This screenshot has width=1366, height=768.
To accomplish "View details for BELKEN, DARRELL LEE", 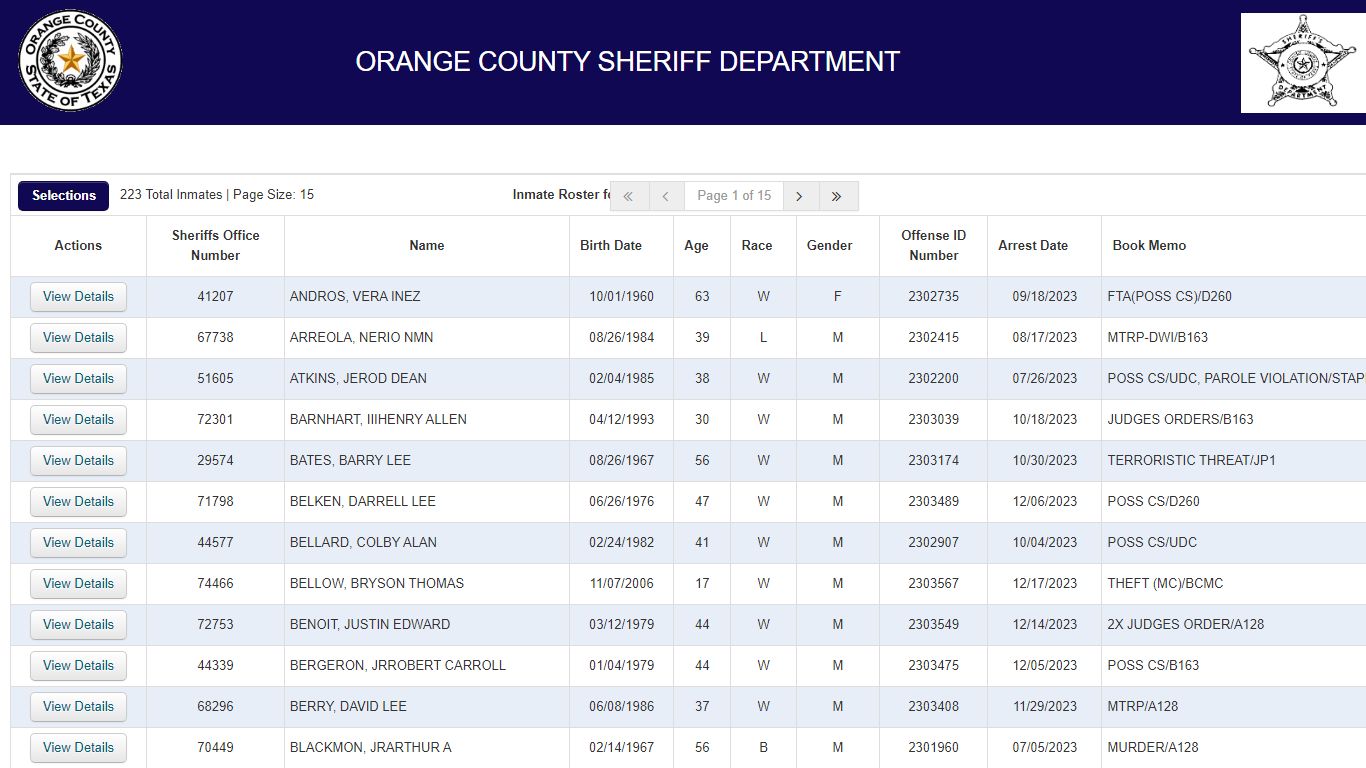I will point(78,502).
